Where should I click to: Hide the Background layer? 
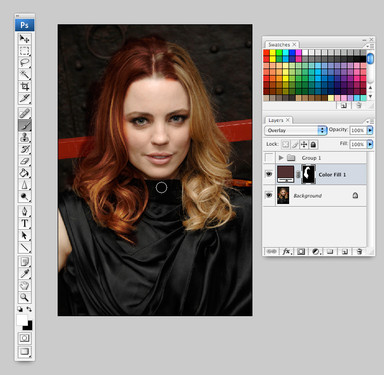tap(269, 195)
